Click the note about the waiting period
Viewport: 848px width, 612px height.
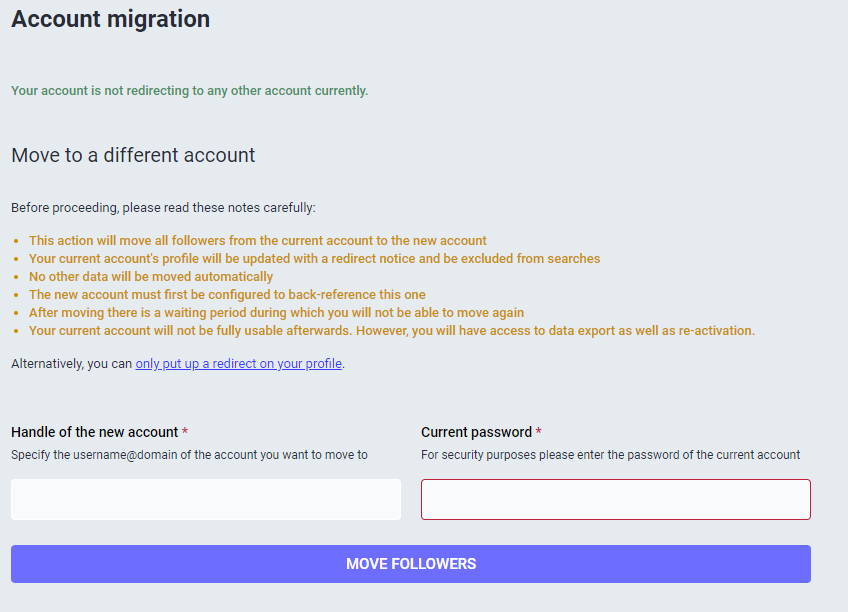click(x=276, y=312)
